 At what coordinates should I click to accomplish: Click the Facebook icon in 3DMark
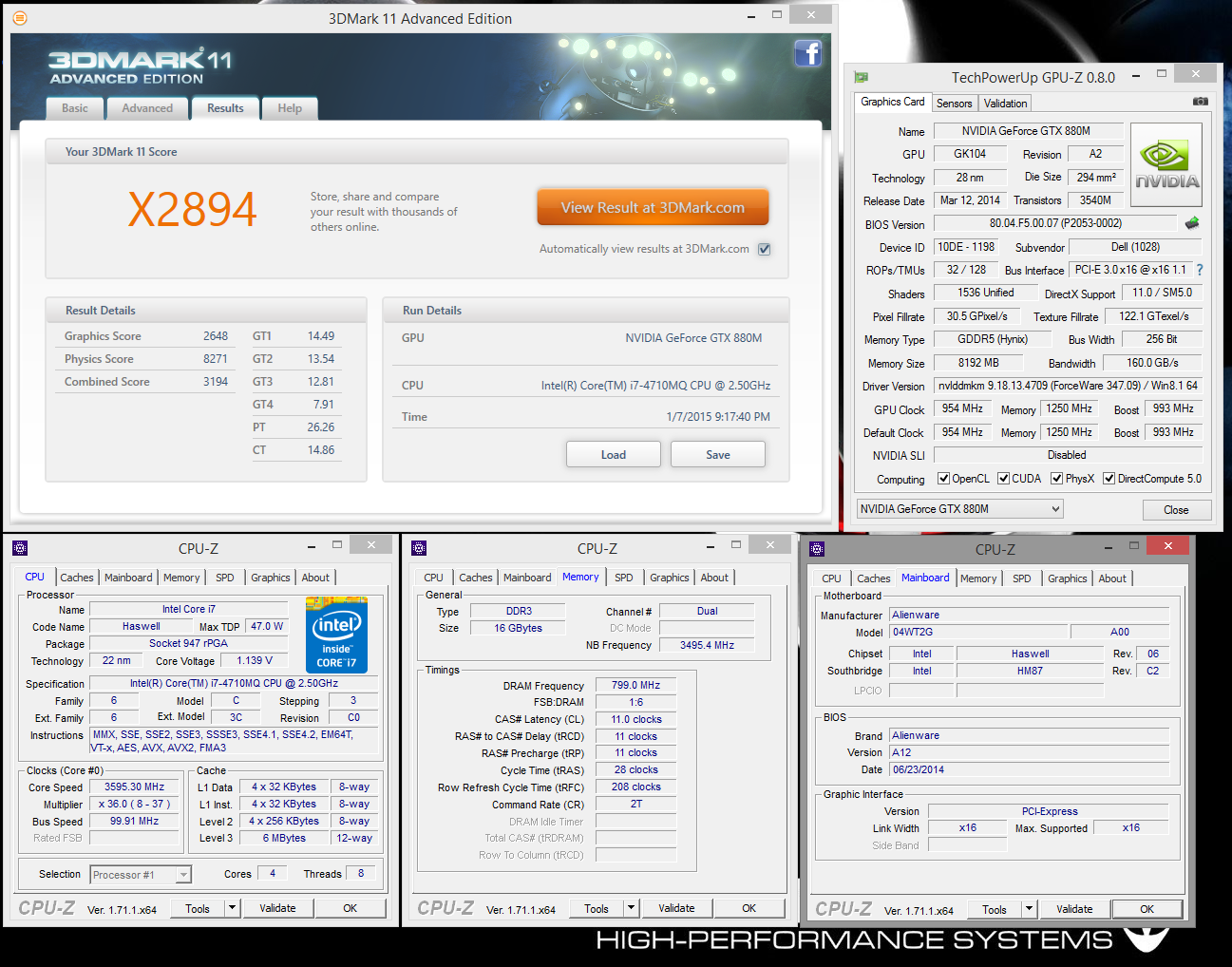pyautogui.click(x=807, y=53)
